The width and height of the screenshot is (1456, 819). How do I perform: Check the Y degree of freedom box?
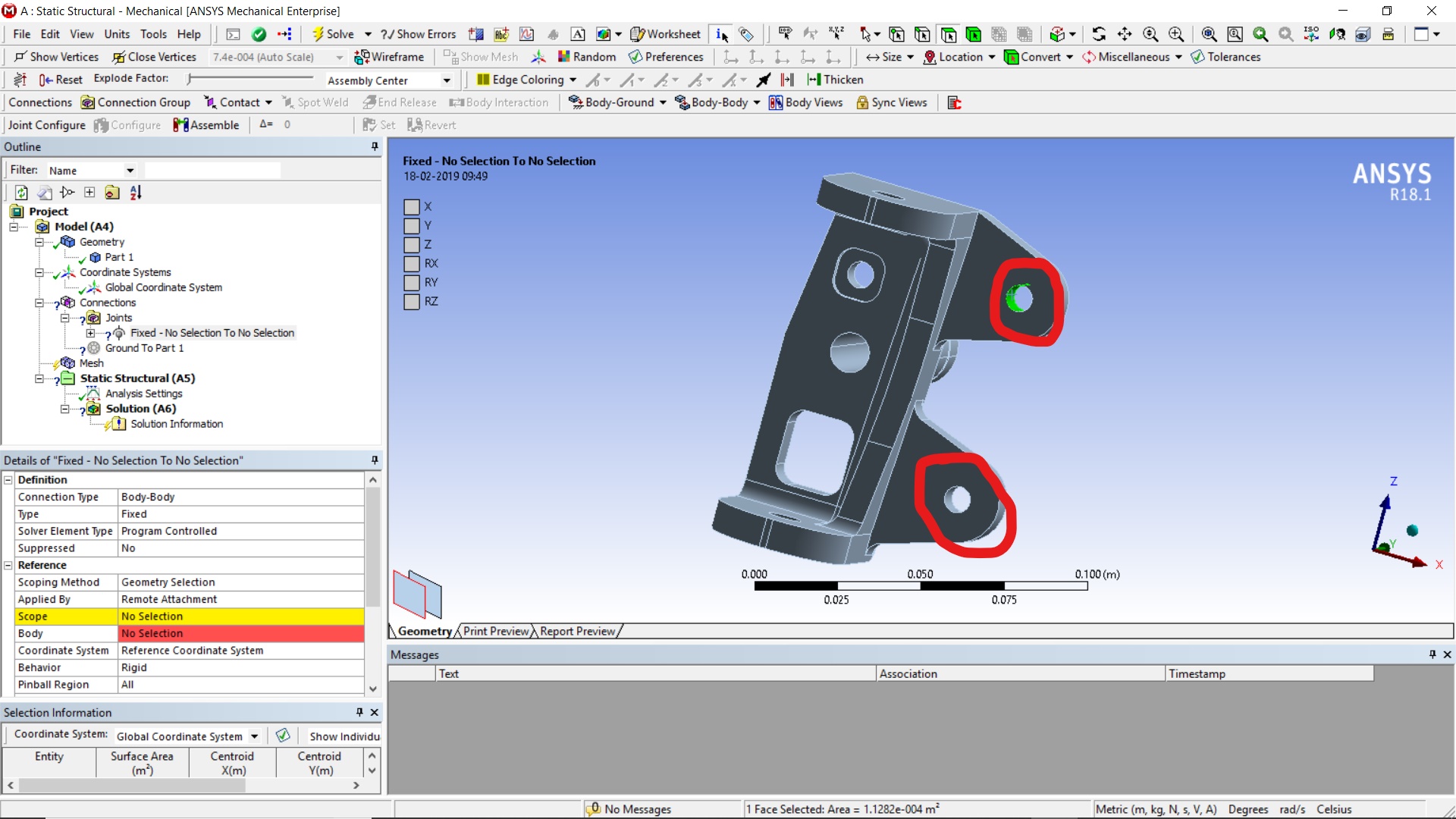pos(412,225)
